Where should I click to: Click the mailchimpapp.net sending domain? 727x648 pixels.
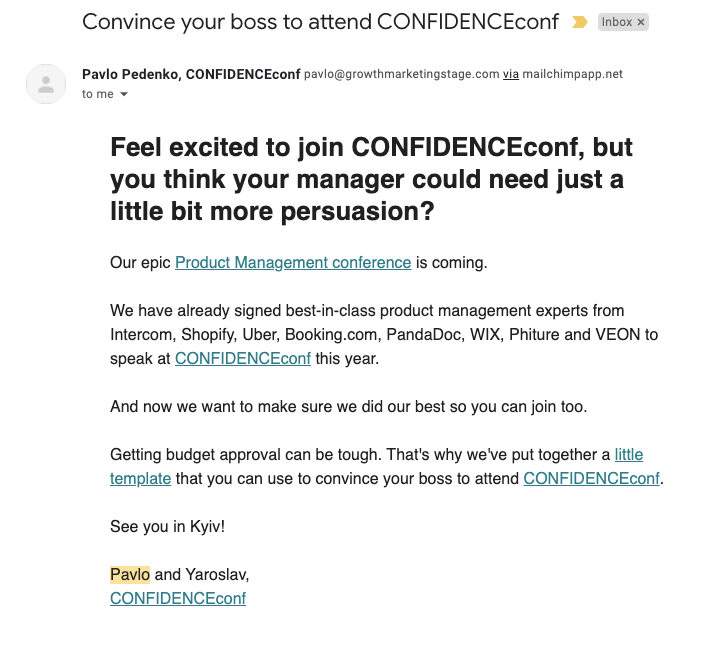pyautogui.click(x=573, y=74)
